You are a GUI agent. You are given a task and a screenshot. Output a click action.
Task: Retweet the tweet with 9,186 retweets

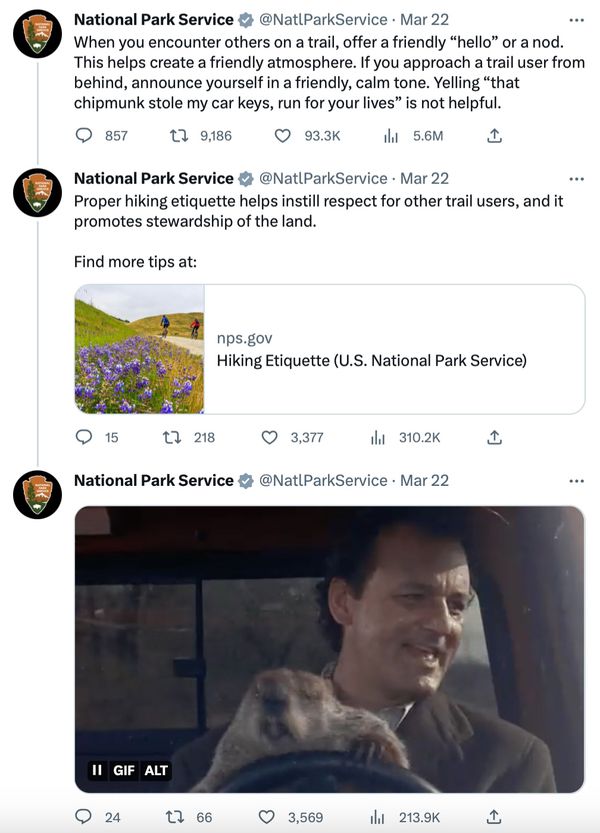(179, 136)
